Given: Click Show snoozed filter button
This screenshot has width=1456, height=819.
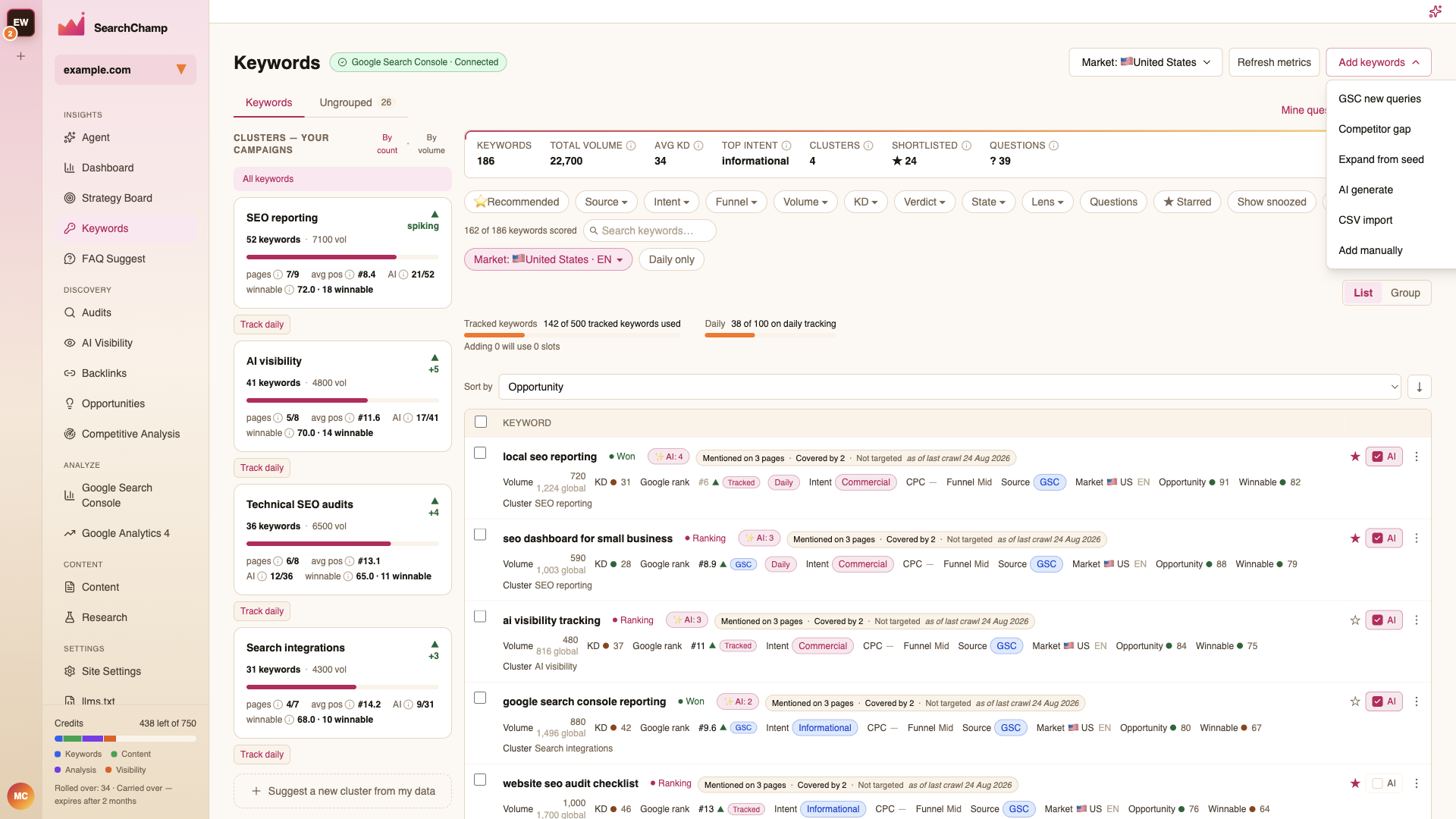Looking at the screenshot, I should 1272,202.
